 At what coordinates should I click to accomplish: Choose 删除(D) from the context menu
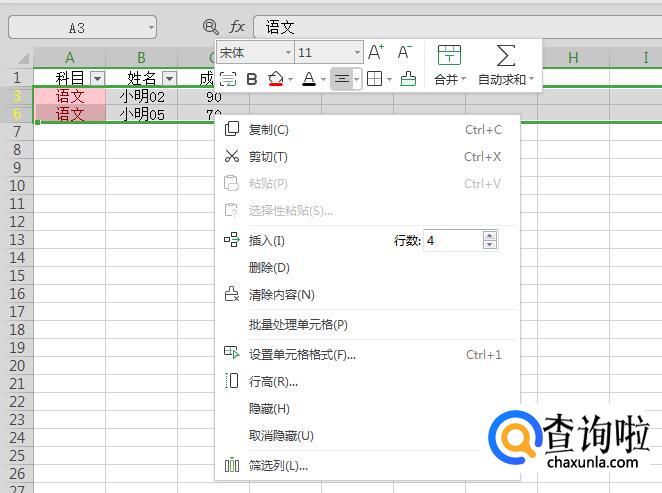[x=268, y=267]
